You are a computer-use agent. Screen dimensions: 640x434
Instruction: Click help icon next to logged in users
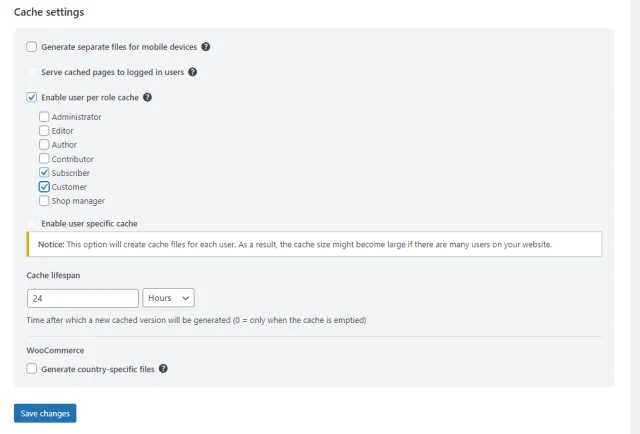pyautogui.click(x=192, y=72)
